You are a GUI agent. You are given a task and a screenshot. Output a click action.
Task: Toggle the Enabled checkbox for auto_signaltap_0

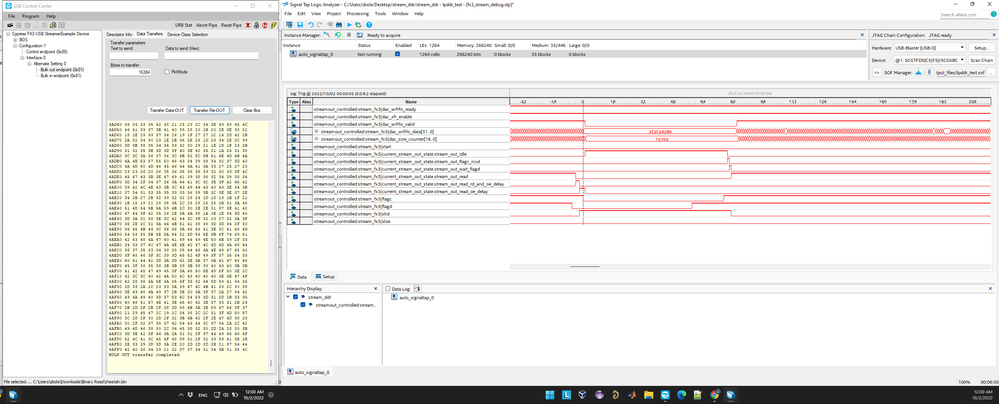pos(398,55)
